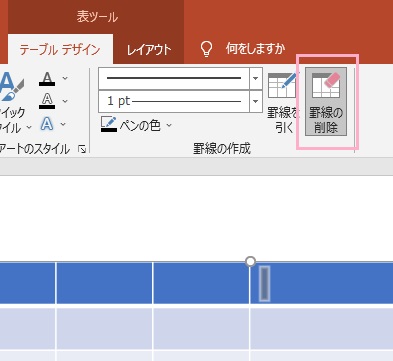Open the ペンの色 dropdown arrow
Image resolution: width=393 pixels, height=361 pixels.
169,125
